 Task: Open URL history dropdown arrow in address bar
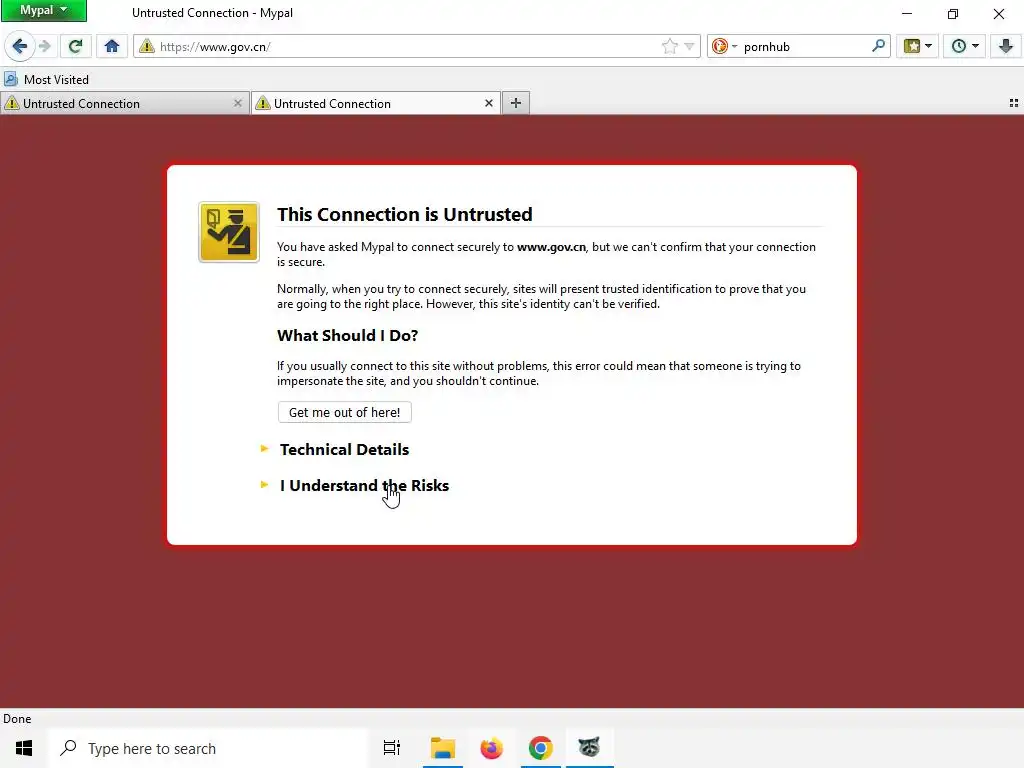(689, 46)
